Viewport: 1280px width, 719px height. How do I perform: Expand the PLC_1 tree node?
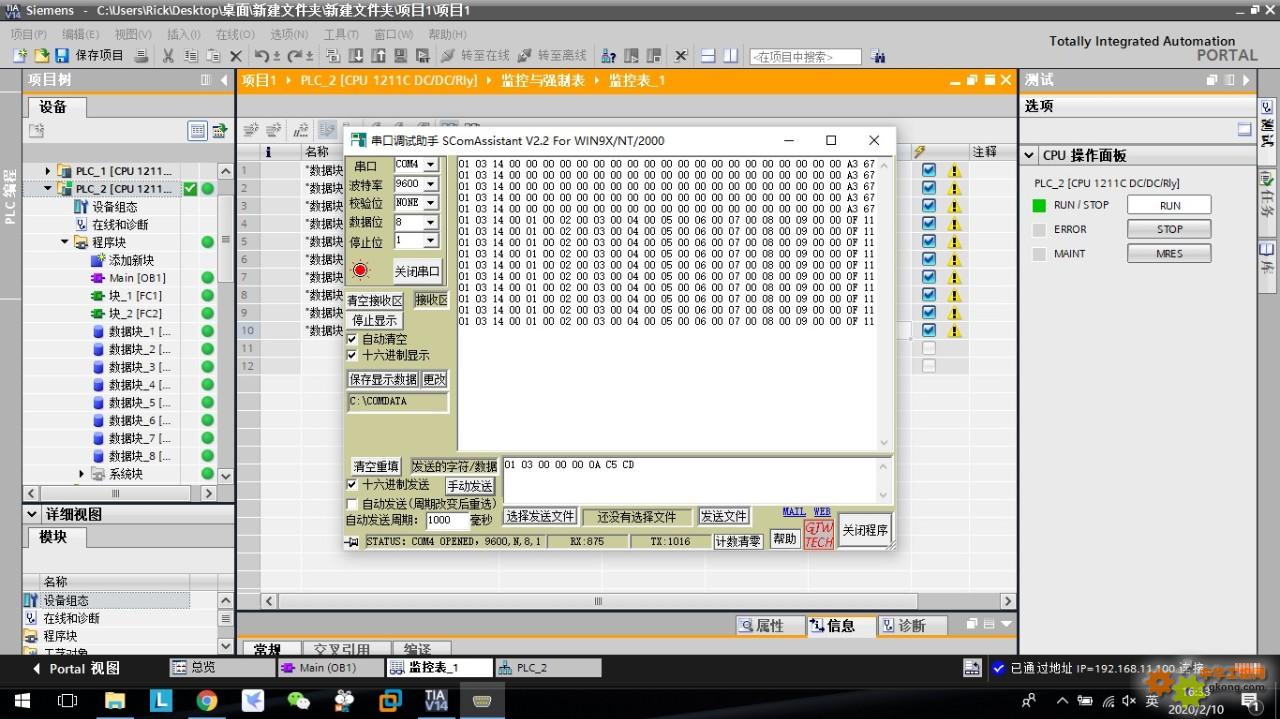point(48,171)
